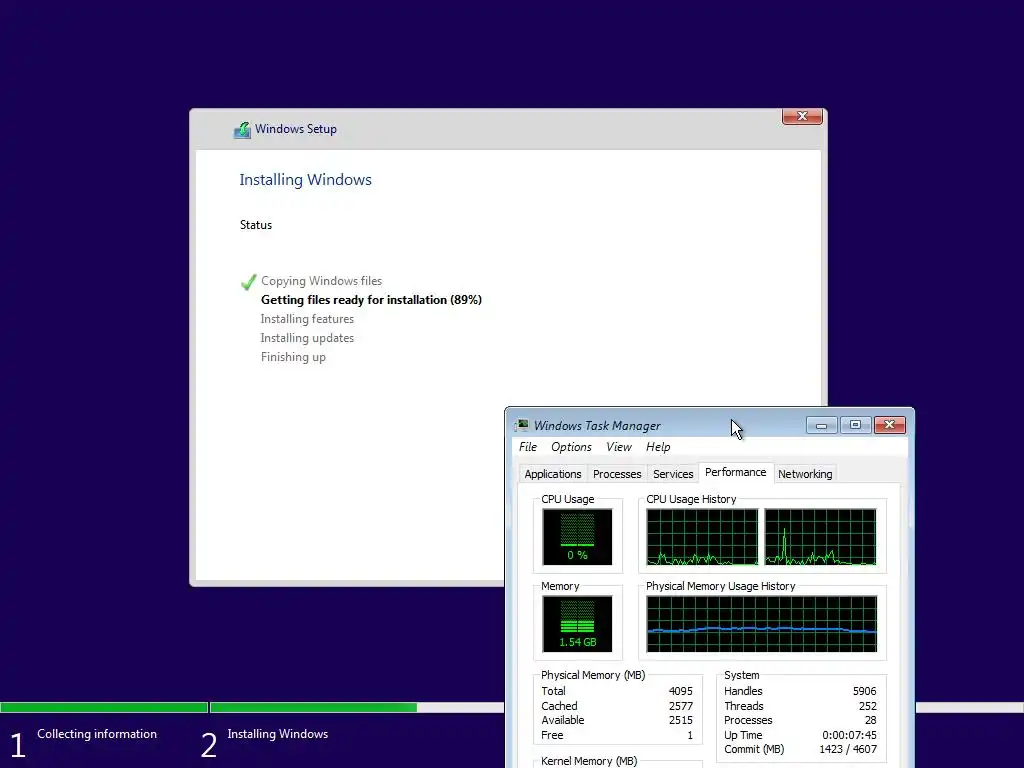
Task: Click the Commit (MB) value 1423 / 4607
Action: (x=848, y=750)
